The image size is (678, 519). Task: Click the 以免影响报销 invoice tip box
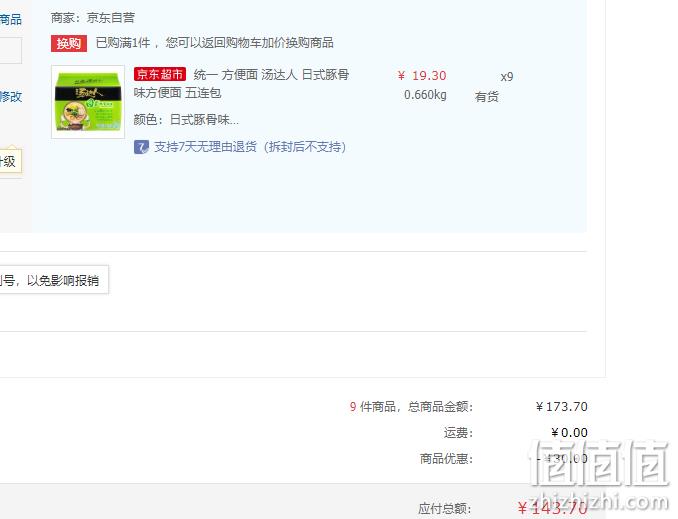(x=54, y=280)
